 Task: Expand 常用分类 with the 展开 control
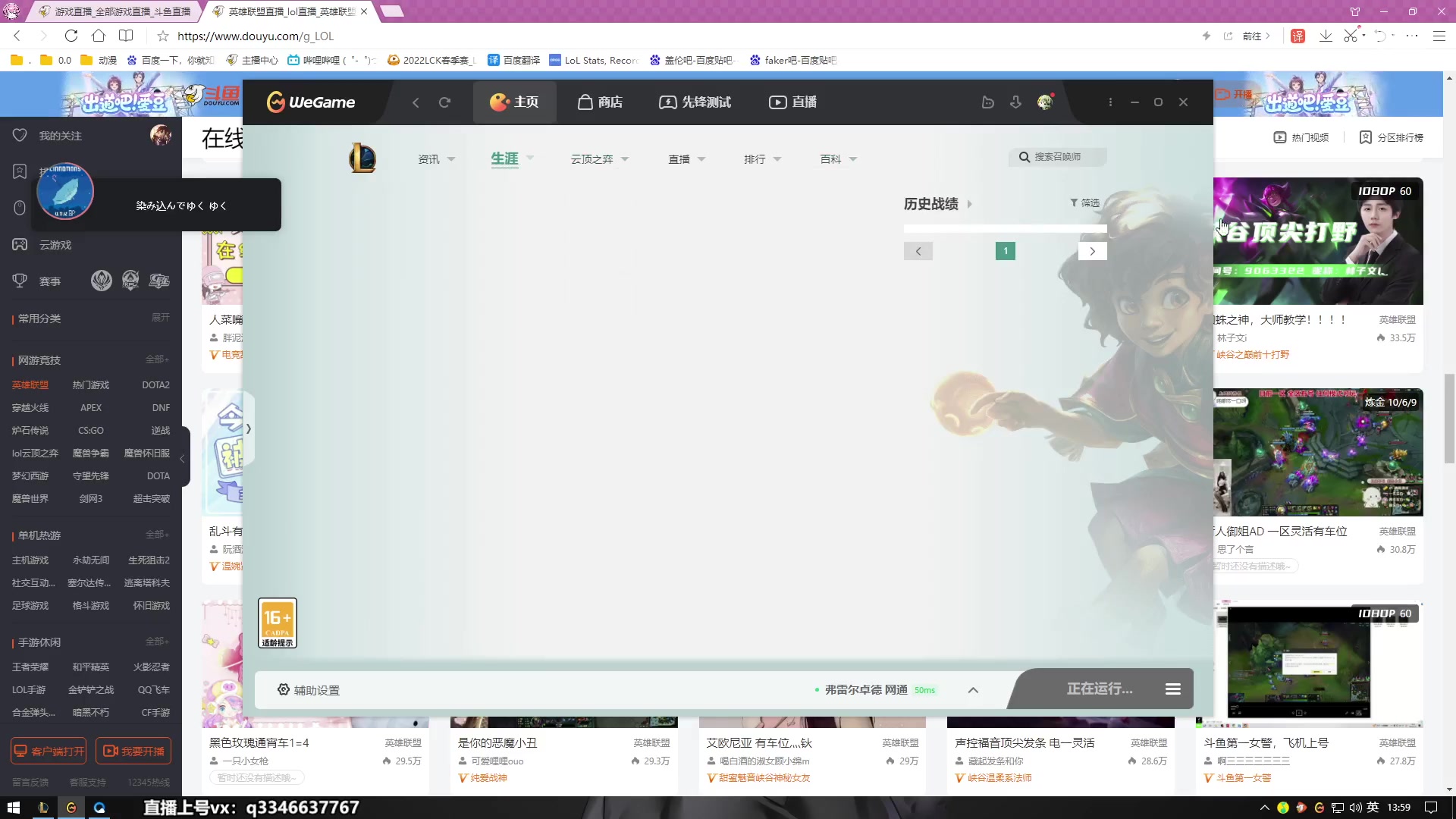coord(159,318)
